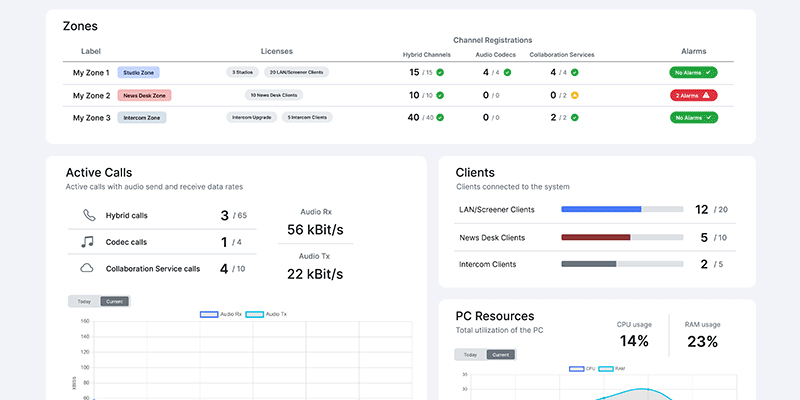Click the Studio Zone label tag
Screen dimensions: 800x400
138,73
